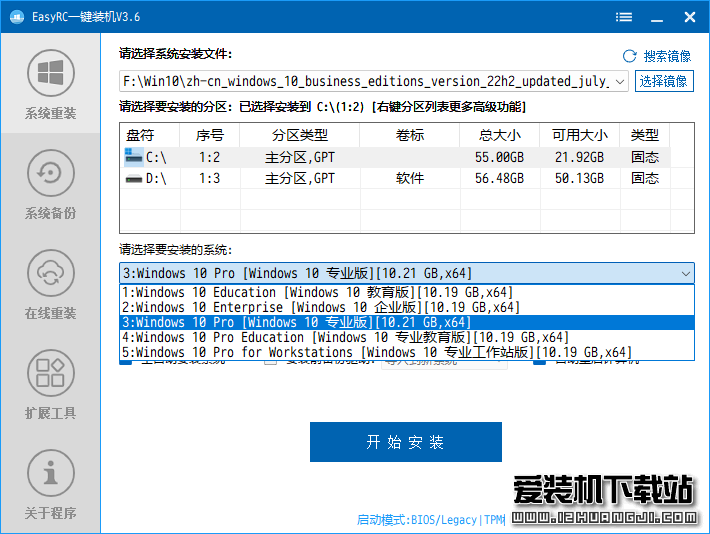This screenshot has width=710, height=534.
Task: Close the EasyRC window
Action: click(x=690, y=17)
